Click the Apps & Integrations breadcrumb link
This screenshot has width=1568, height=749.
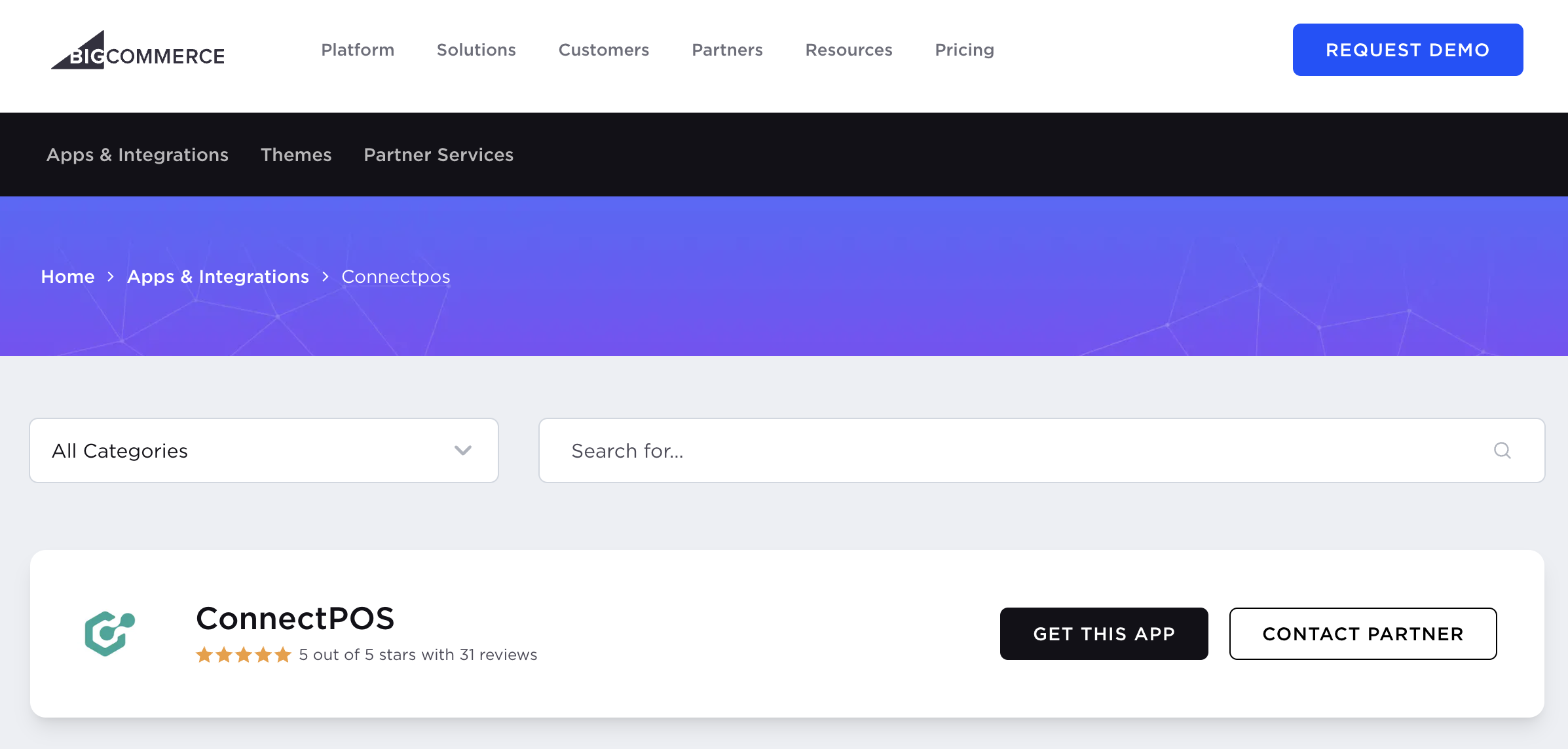pyautogui.click(x=218, y=277)
